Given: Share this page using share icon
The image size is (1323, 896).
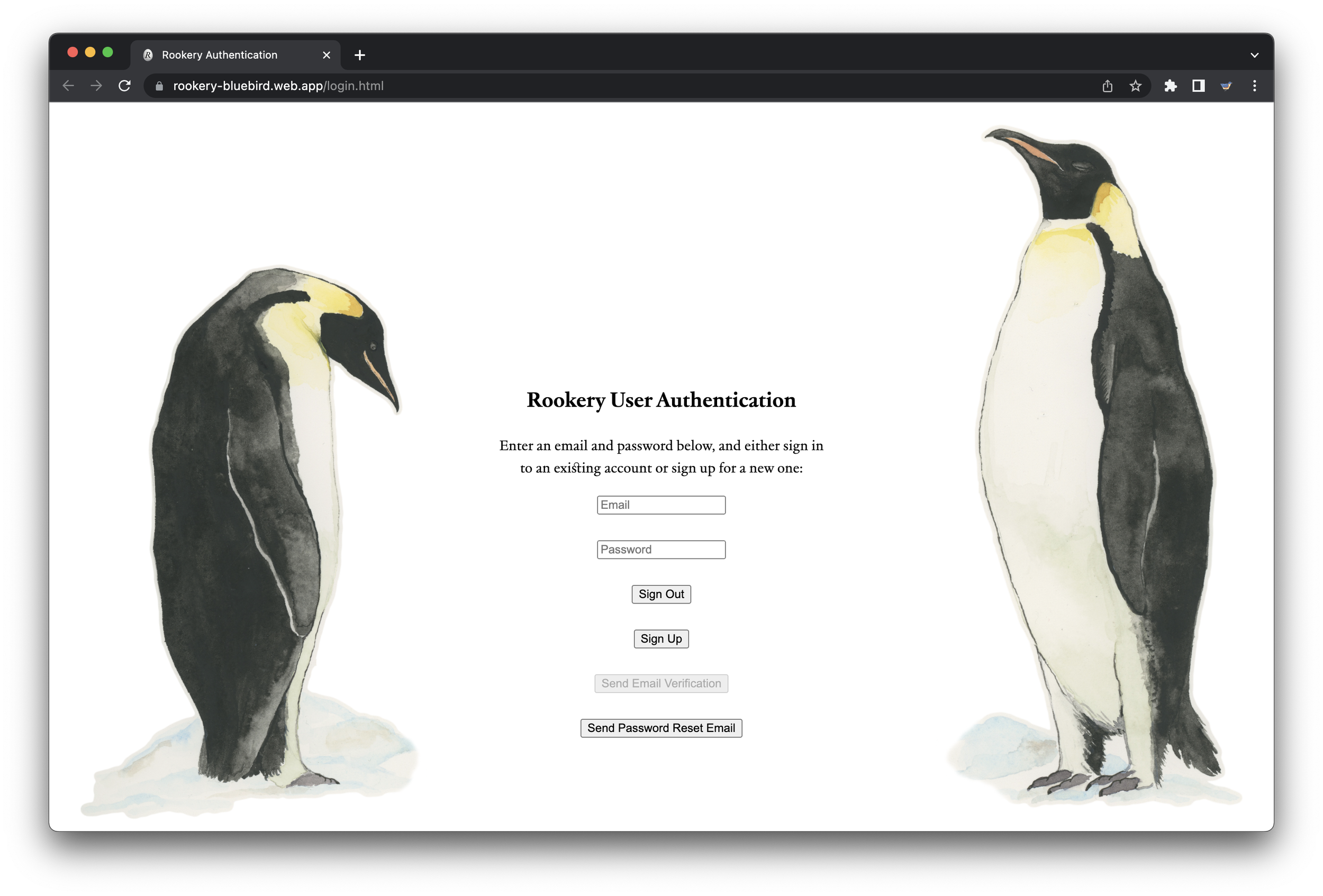Looking at the screenshot, I should (x=1107, y=86).
